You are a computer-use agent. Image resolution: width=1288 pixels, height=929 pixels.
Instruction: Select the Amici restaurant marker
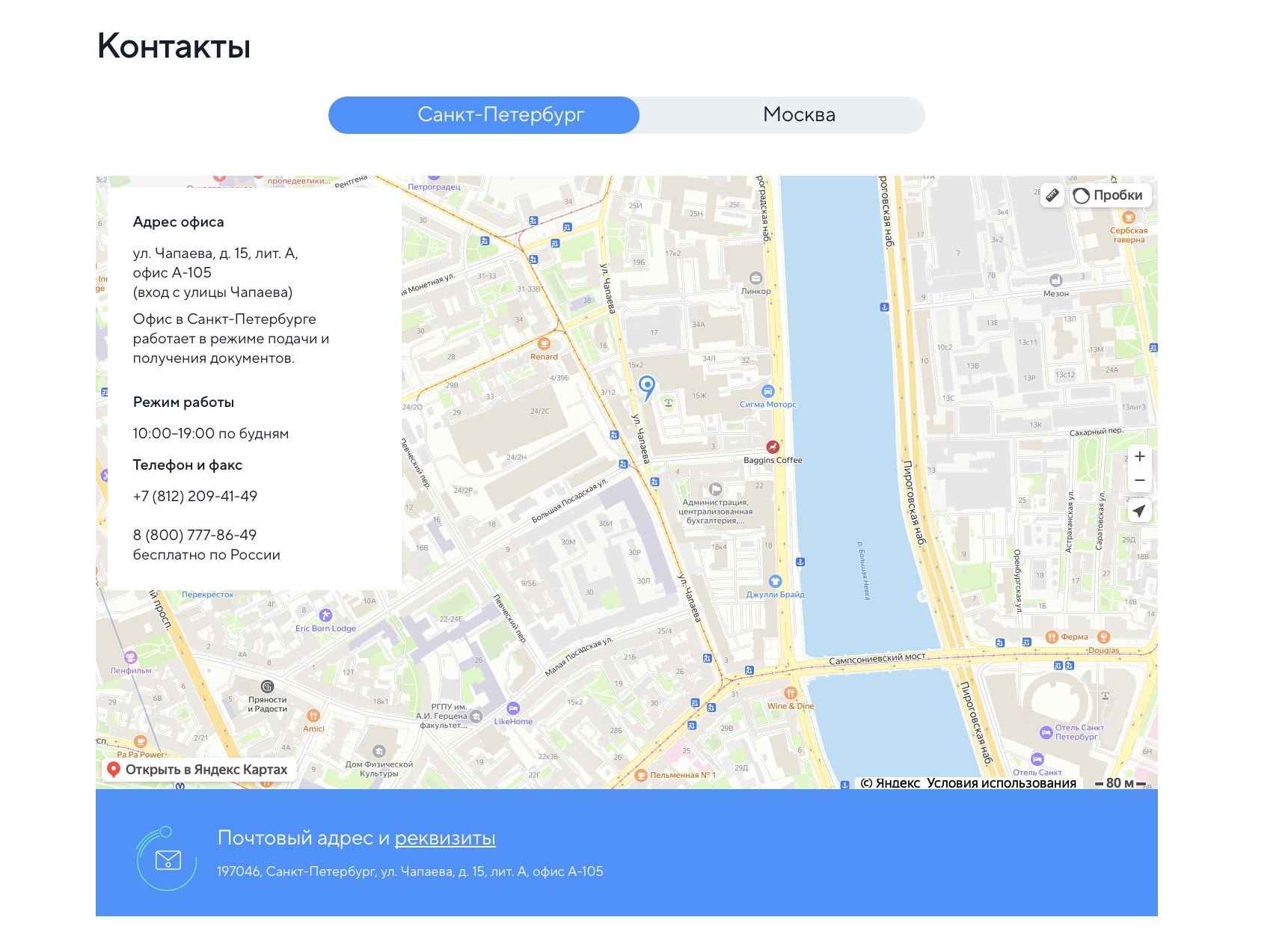click(313, 716)
